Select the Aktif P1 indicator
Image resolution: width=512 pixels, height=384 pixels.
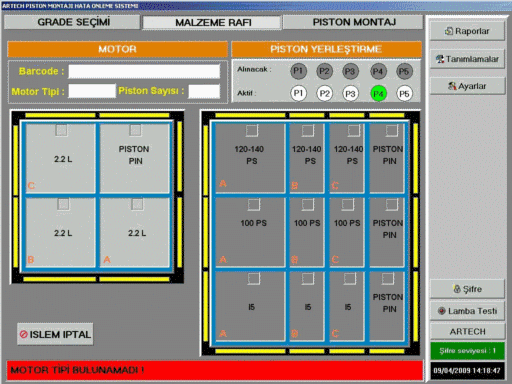tap(298, 93)
